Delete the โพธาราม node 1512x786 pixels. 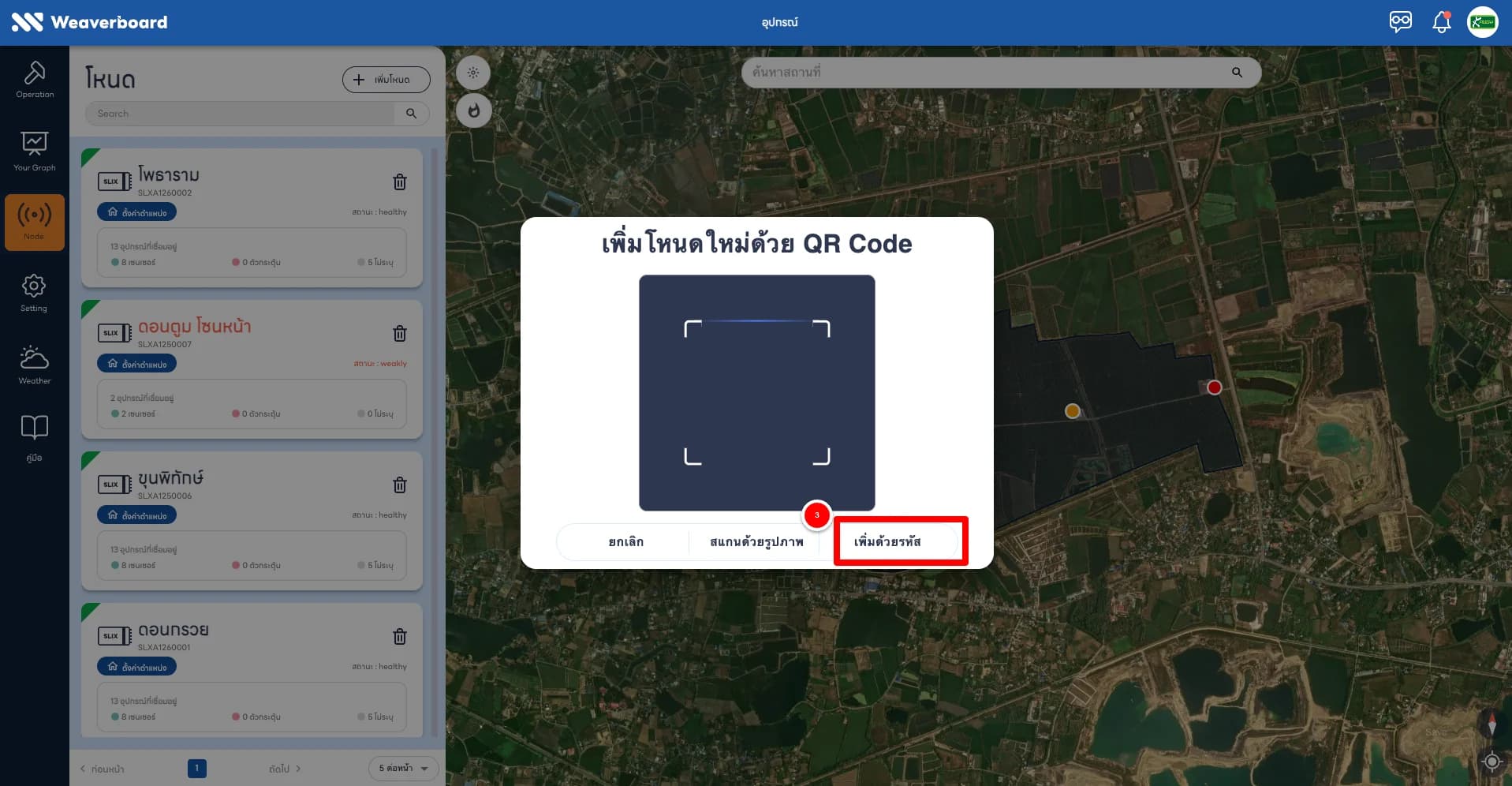[400, 182]
